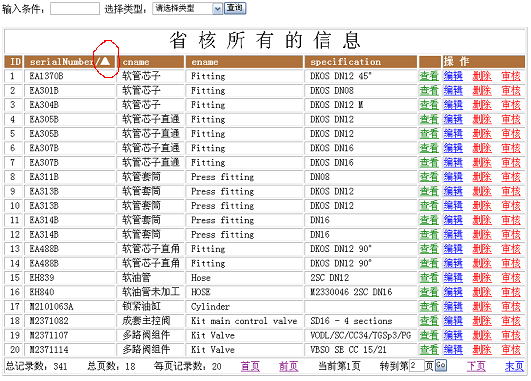The width and height of the screenshot is (531, 381).
Task: Click the serialNumber column header
Action: tap(70, 62)
